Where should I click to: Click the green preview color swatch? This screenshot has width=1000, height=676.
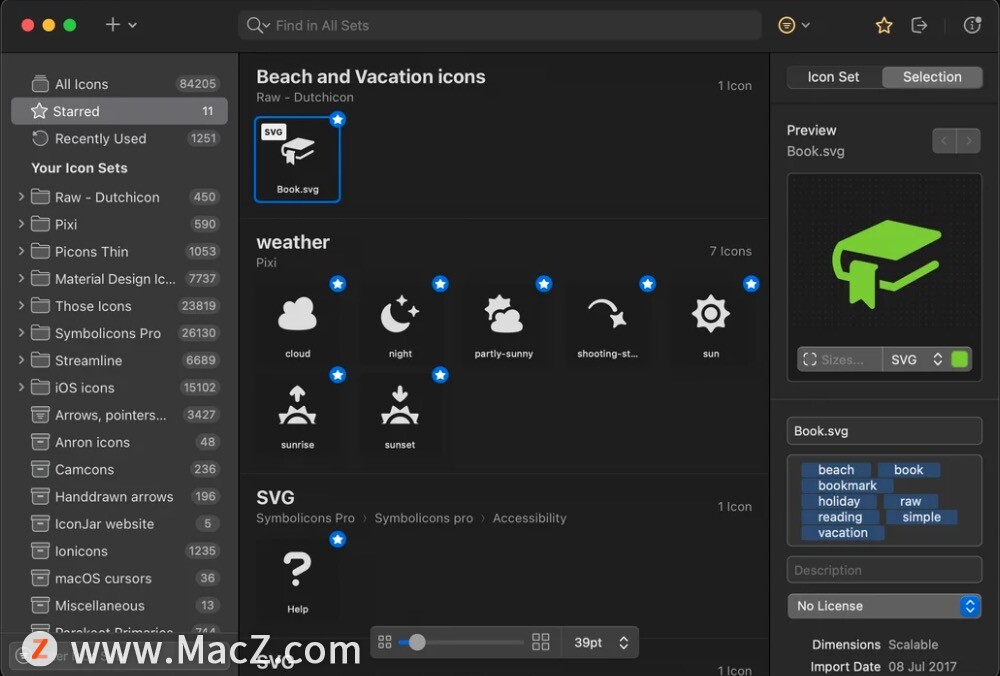pos(959,360)
